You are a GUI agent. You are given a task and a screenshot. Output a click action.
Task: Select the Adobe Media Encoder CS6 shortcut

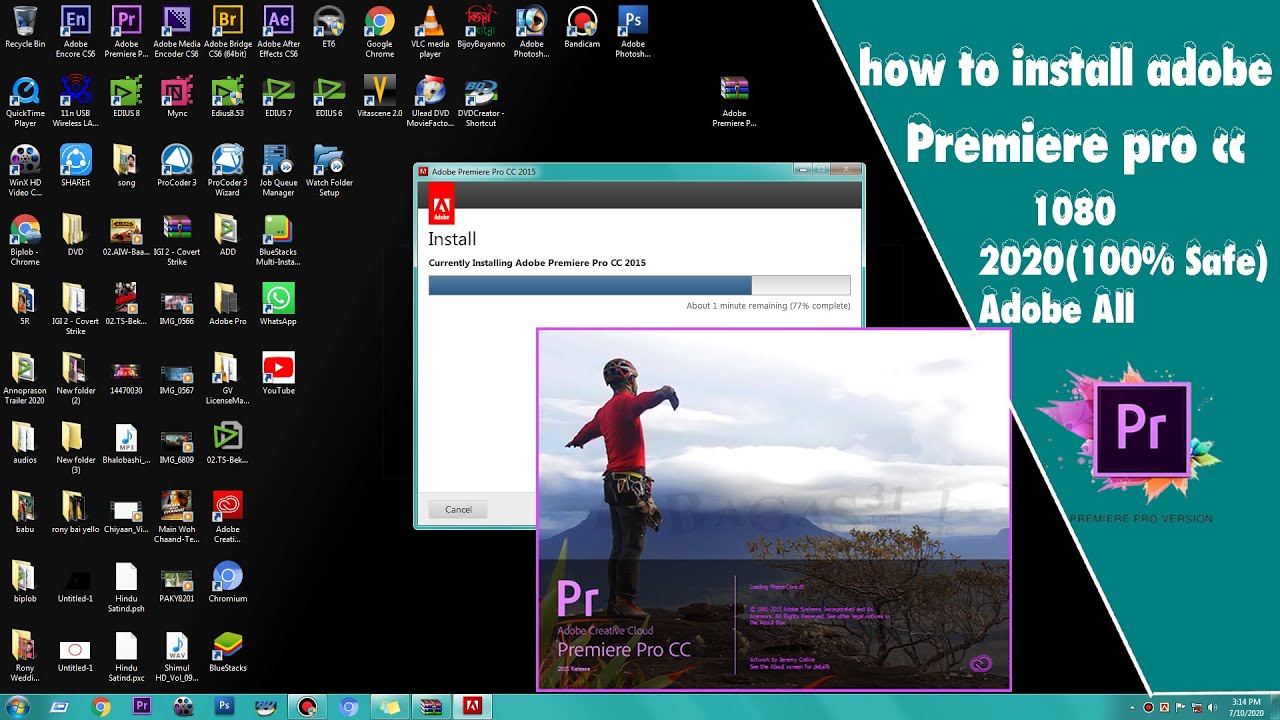pyautogui.click(x=177, y=30)
